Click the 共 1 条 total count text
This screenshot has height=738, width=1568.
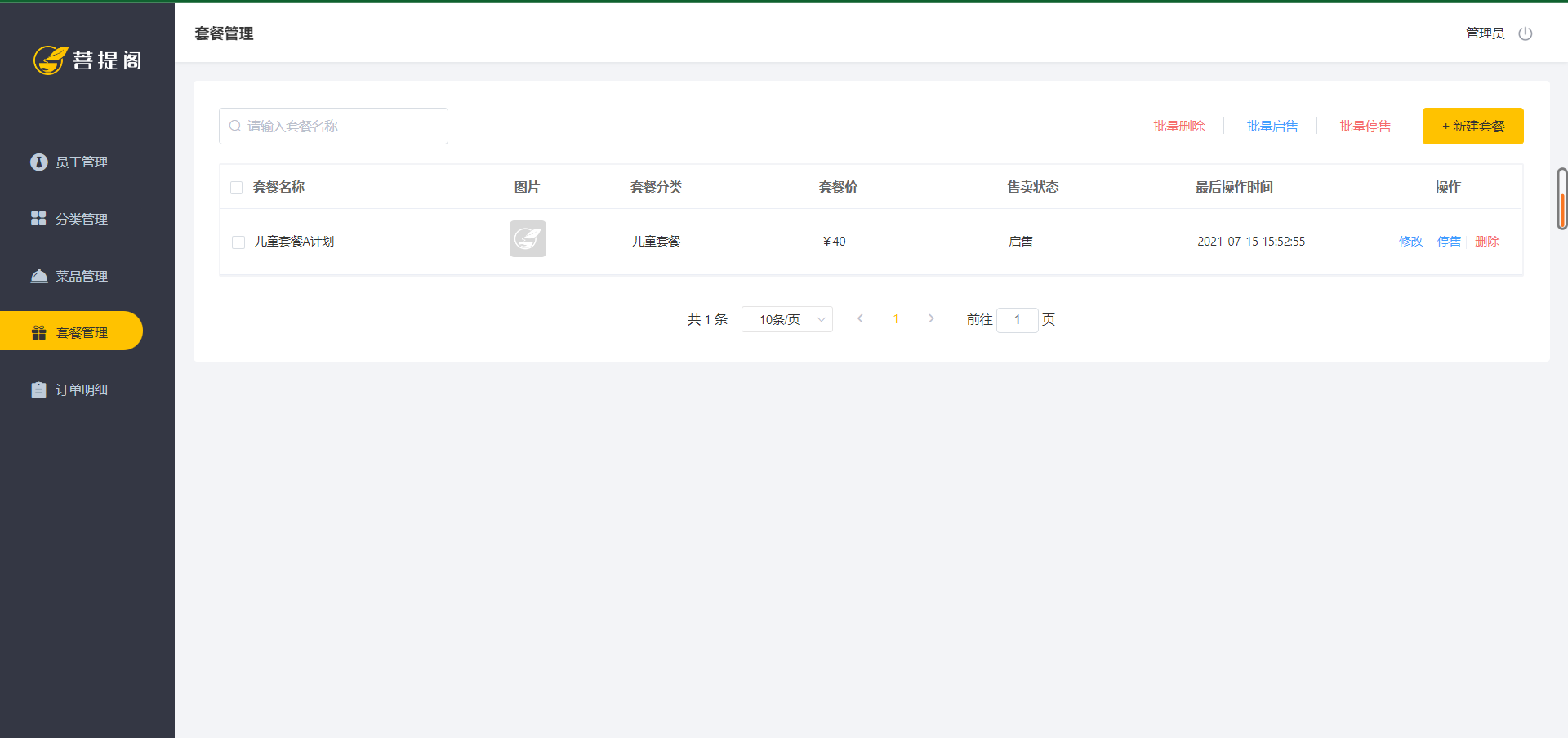pyautogui.click(x=707, y=319)
